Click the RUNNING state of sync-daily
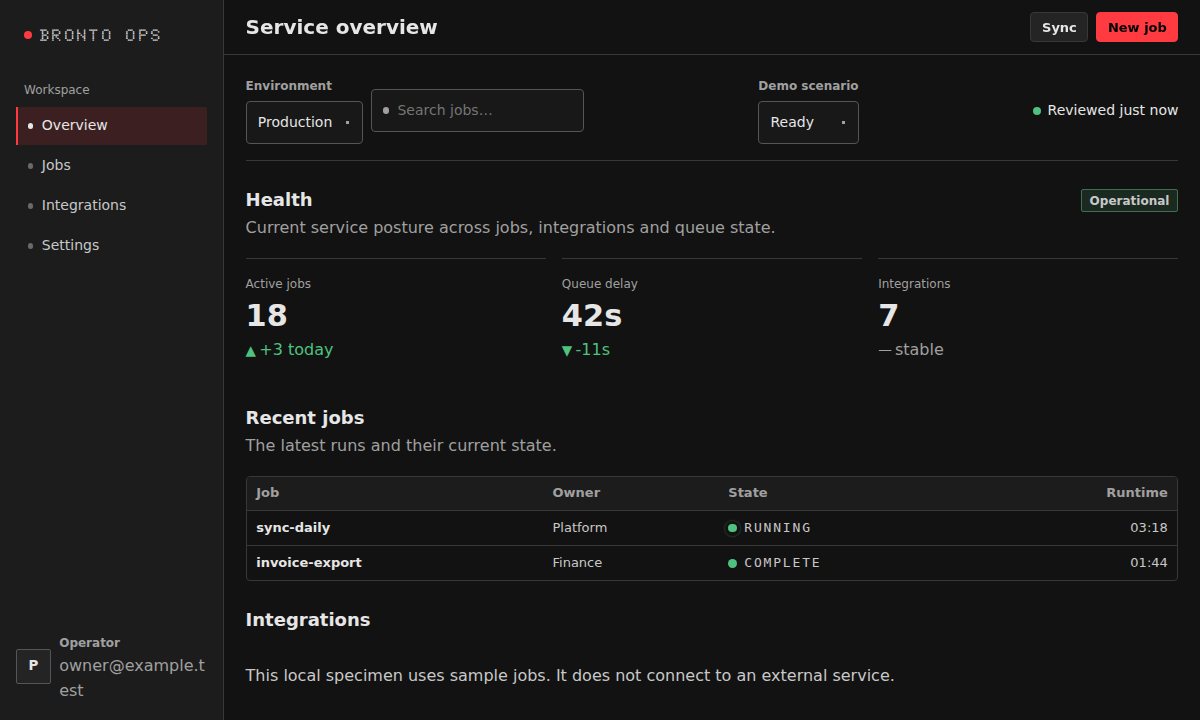The image size is (1200, 720). 769,528
